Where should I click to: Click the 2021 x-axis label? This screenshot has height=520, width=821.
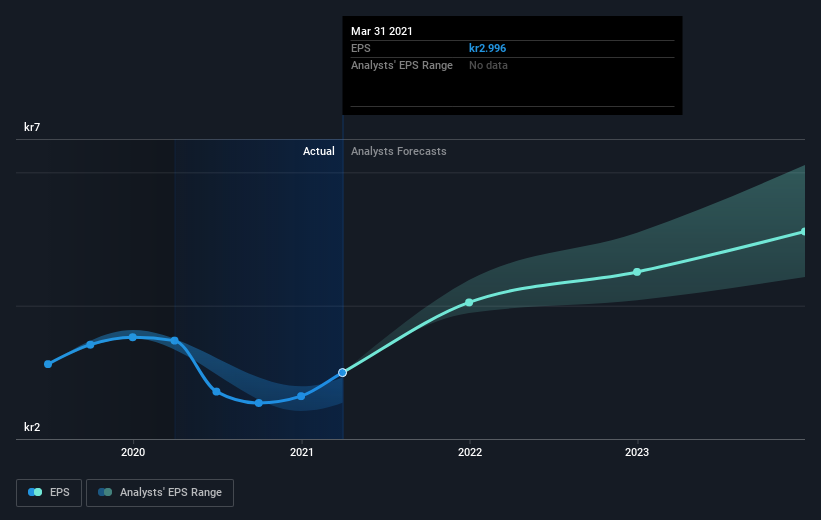click(x=301, y=452)
